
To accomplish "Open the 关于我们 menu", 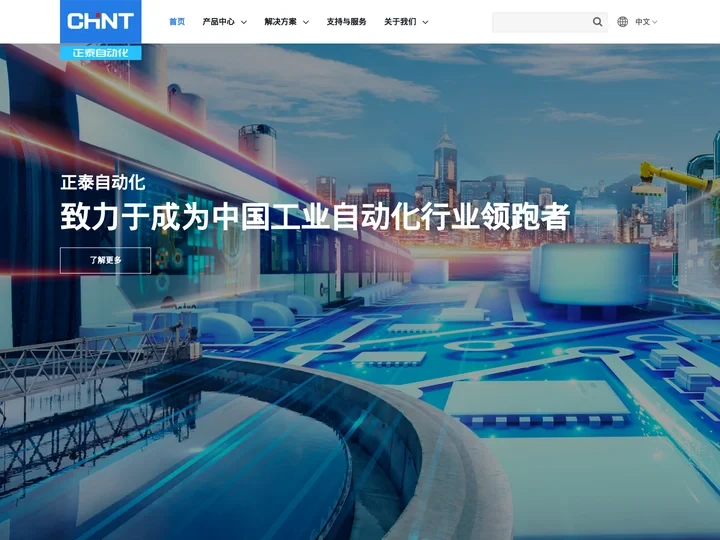I will pyautogui.click(x=400, y=22).
